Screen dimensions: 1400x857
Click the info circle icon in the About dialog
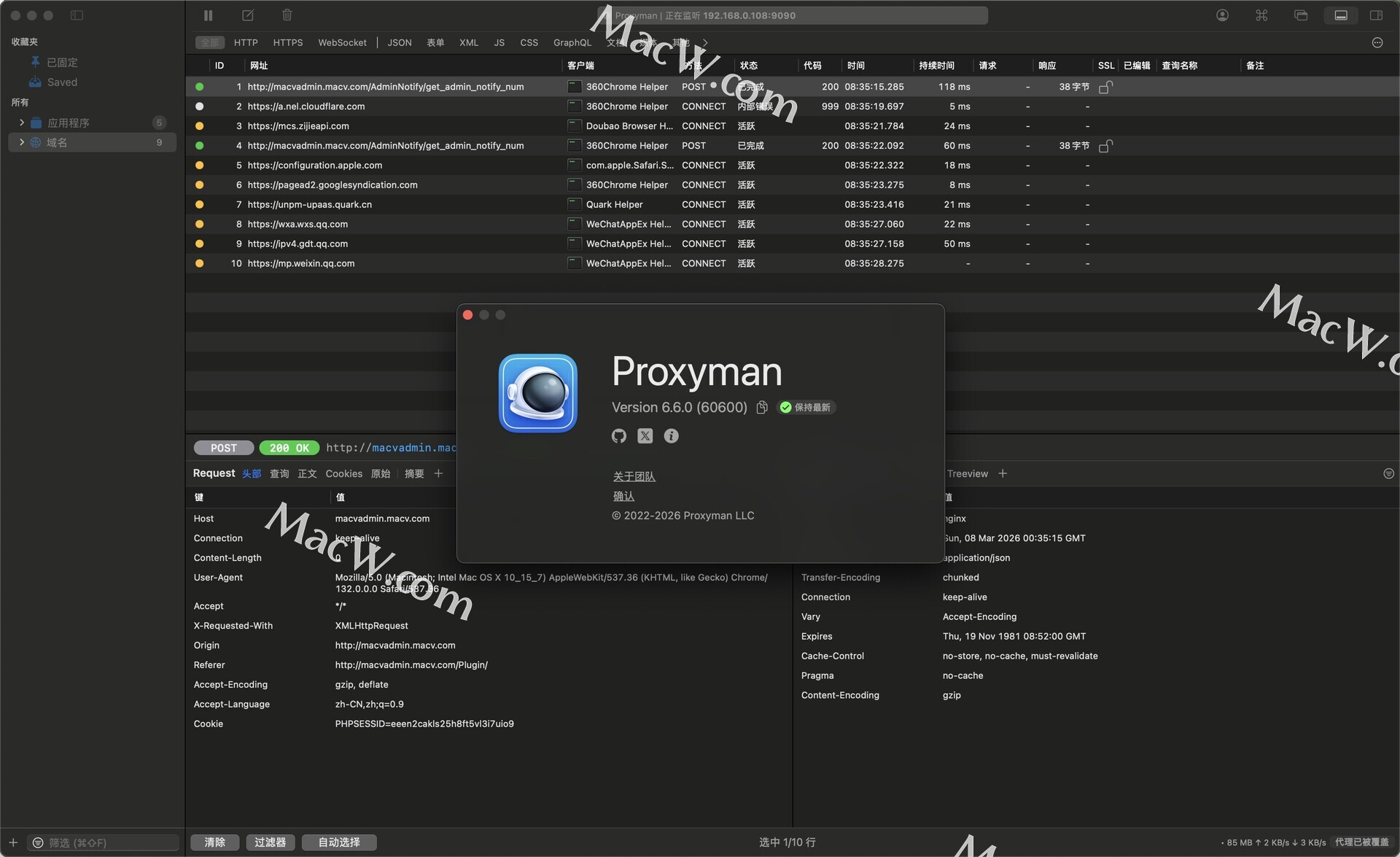click(x=672, y=436)
